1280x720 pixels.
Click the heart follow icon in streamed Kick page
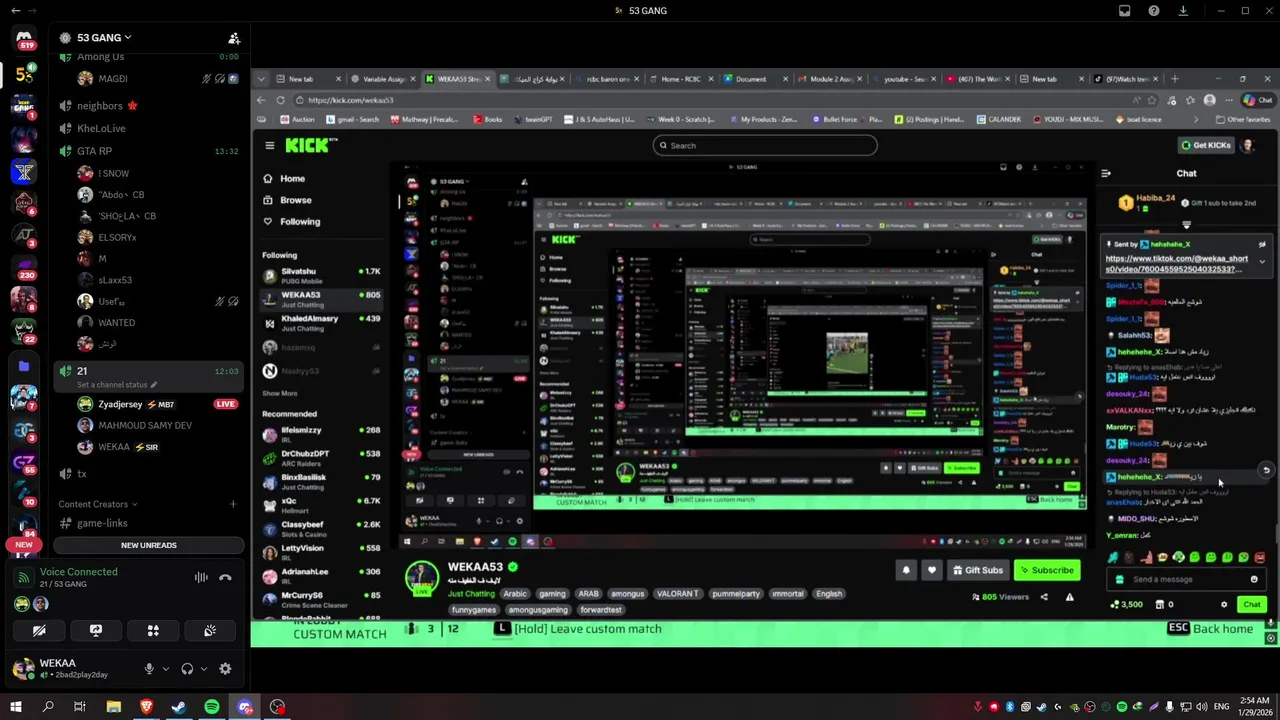click(931, 570)
